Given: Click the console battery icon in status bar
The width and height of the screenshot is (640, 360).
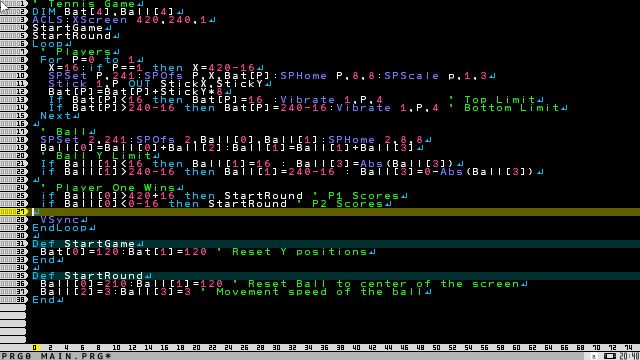Looking at the screenshot, I should coord(610,356).
